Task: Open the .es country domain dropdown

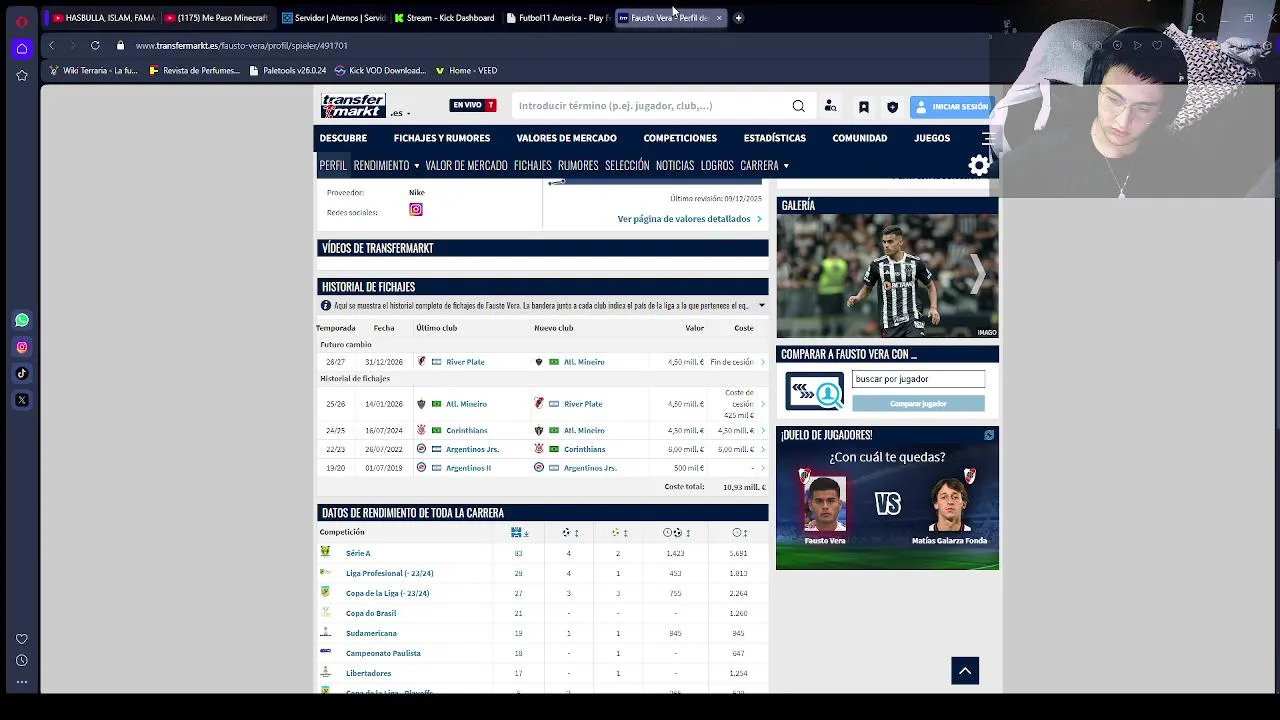Action: (400, 113)
